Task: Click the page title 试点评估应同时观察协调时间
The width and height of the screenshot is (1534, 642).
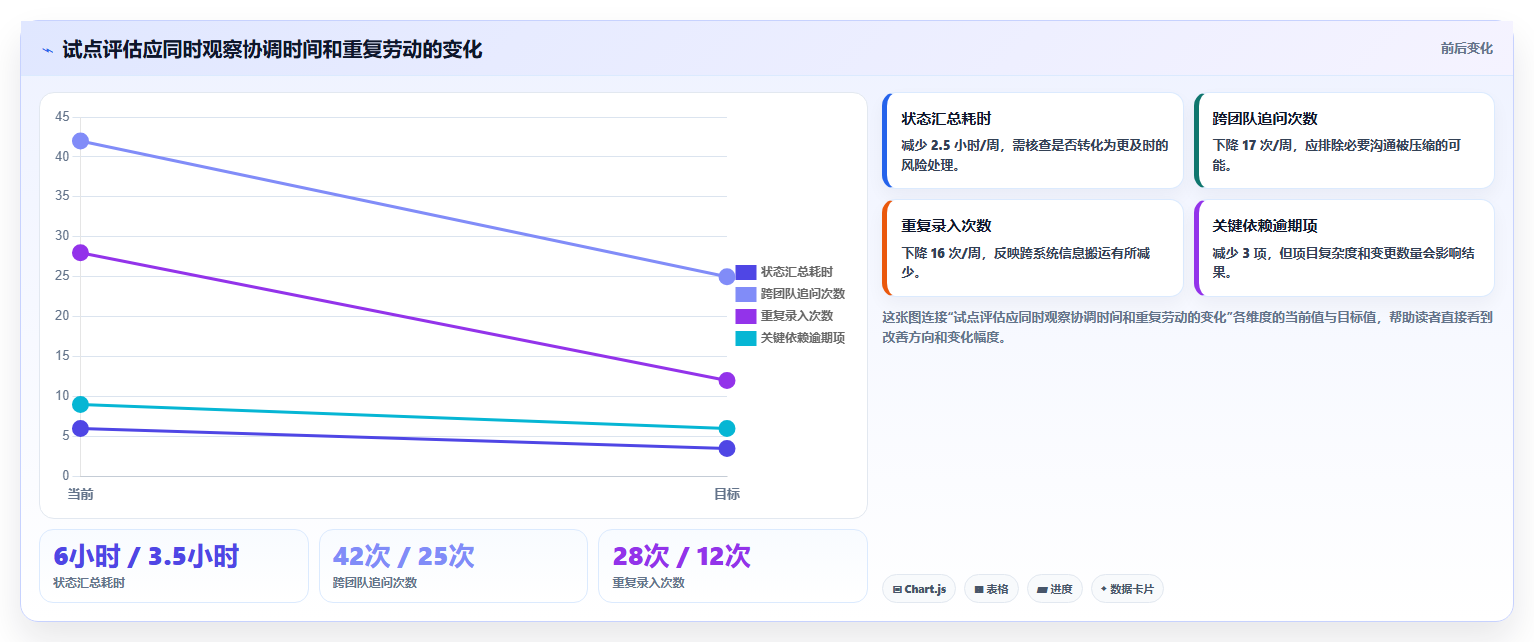Action: coord(272,49)
